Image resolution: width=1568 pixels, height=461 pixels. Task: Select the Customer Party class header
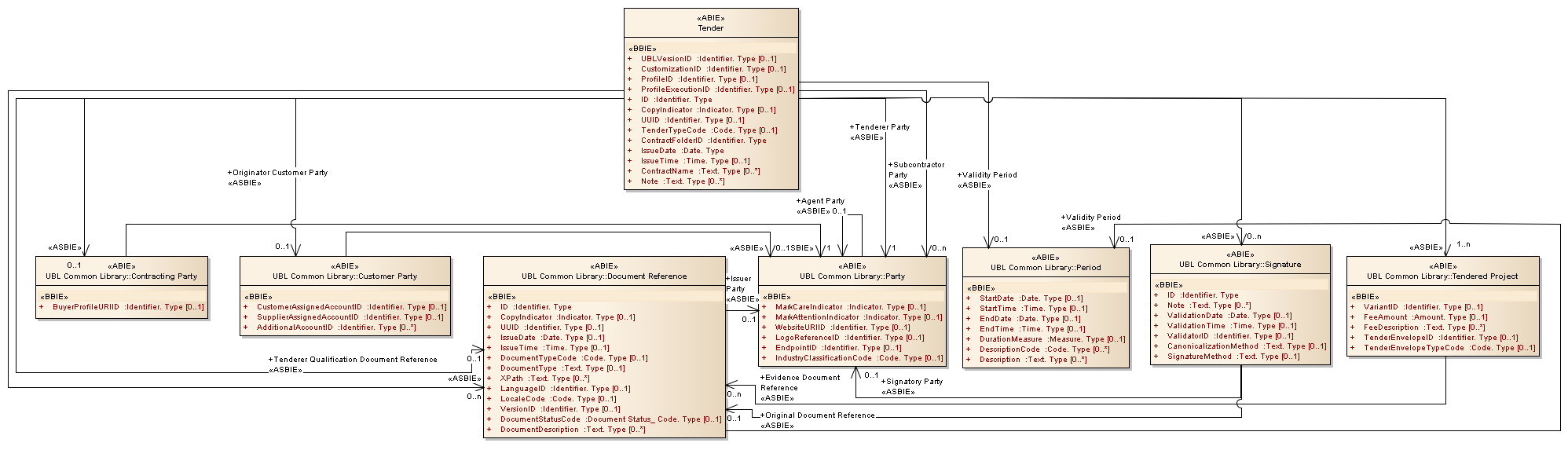(x=345, y=276)
